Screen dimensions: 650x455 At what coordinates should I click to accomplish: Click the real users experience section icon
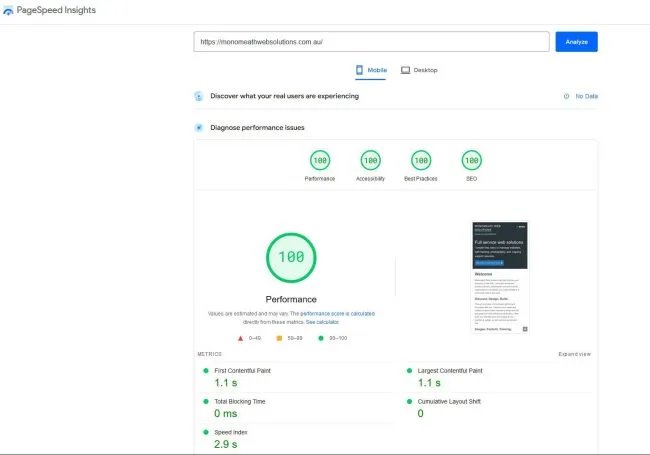click(x=199, y=96)
